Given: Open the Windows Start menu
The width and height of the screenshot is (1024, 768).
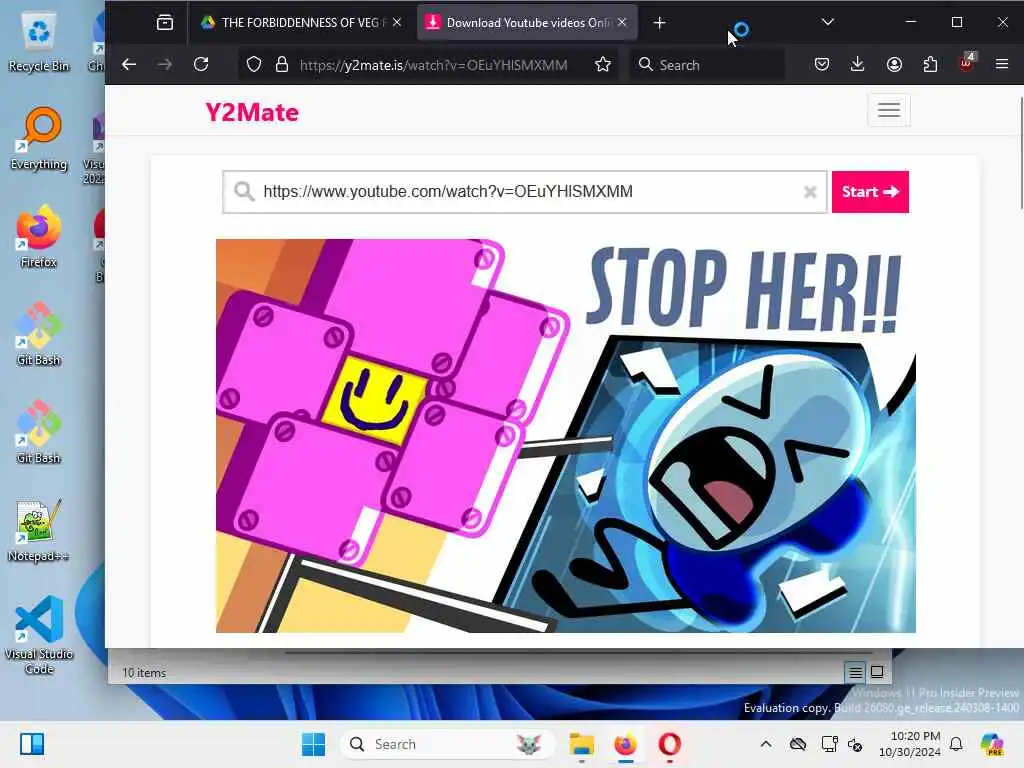Looking at the screenshot, I should [313, 744].
